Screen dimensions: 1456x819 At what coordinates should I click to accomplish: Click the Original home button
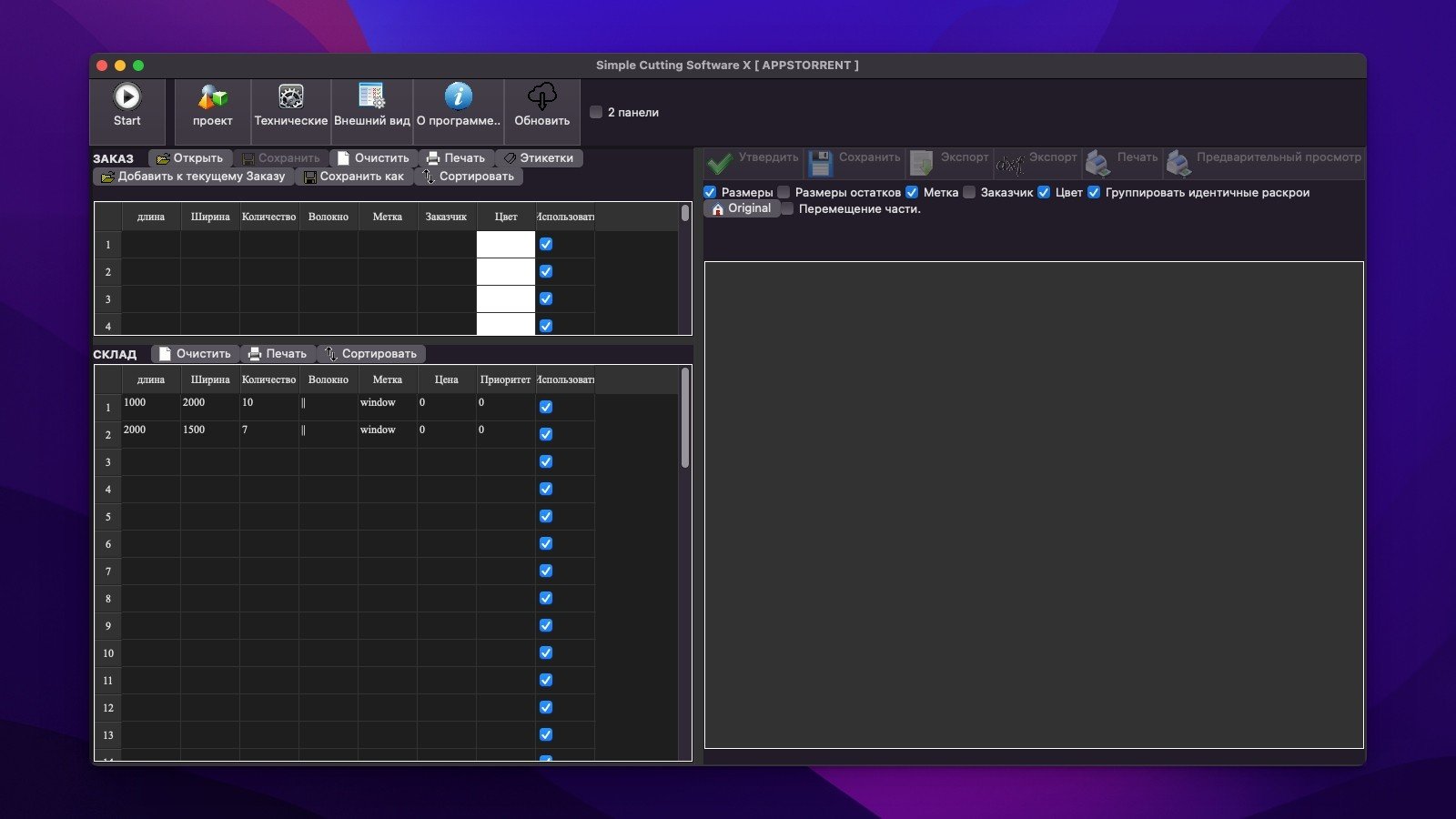pyautogui.click(x=741, y=208)
